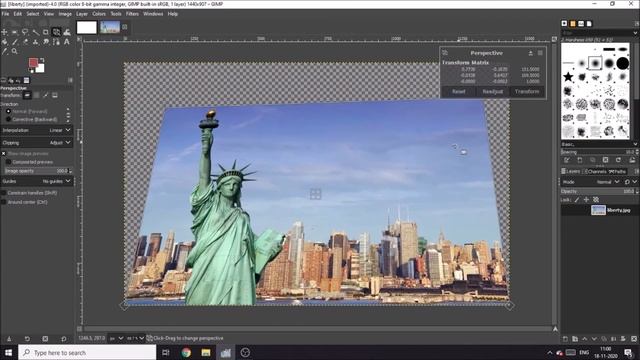Image resolution: width=640 pixels, height=360 pixels.
Task: Select the Crop tool in toolbox
Action: click(46, 32)
